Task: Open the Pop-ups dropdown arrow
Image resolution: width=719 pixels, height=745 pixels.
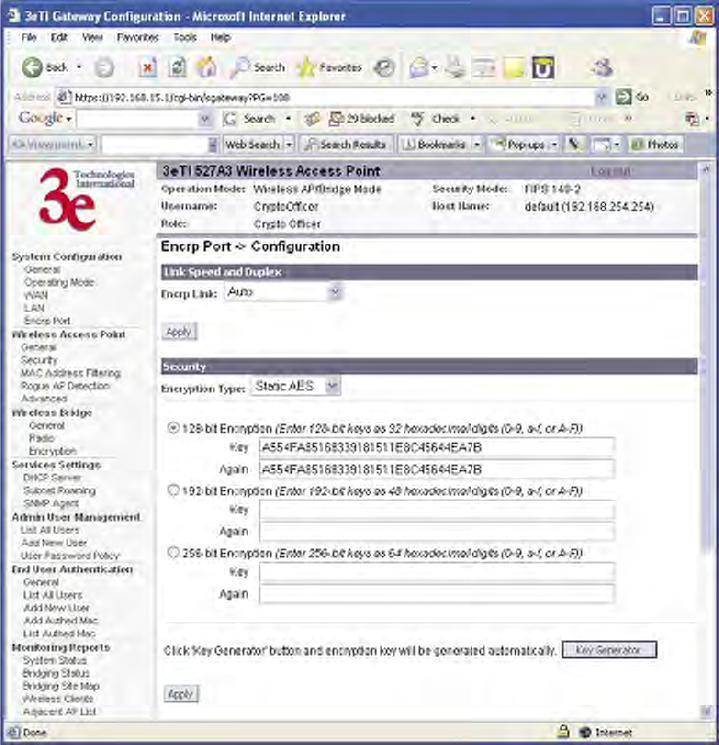Action: (x=553, y=144)
